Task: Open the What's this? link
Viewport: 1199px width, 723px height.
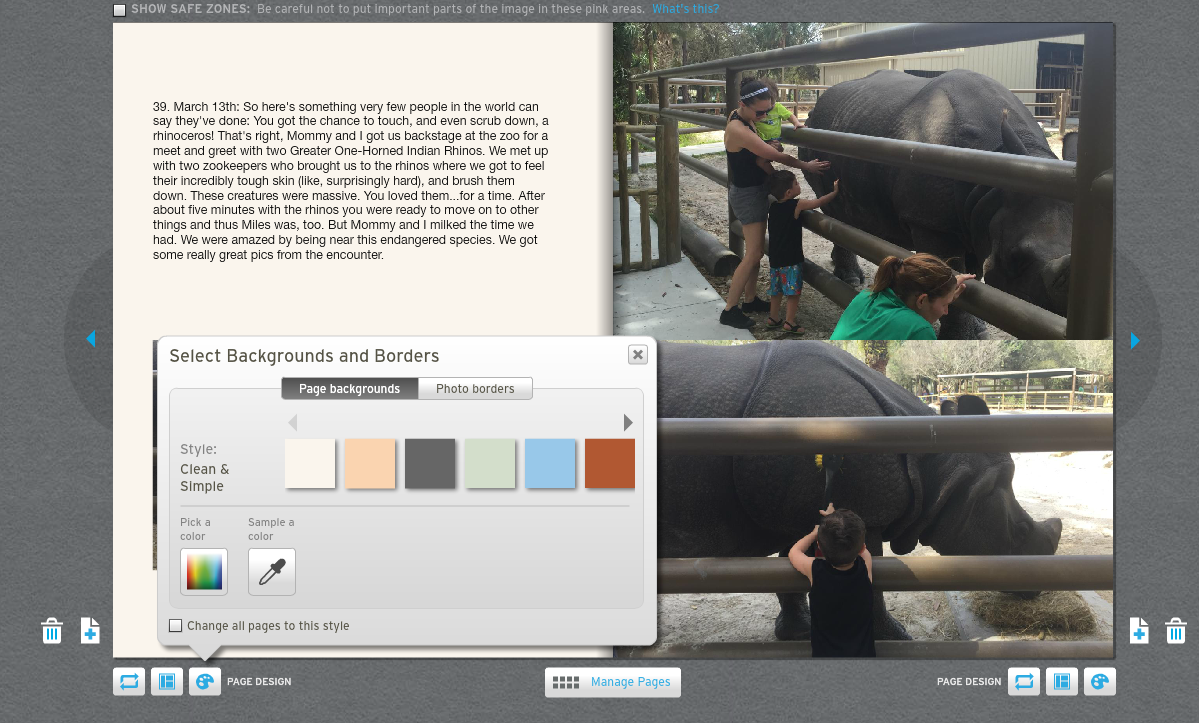Action: tap(685, 9)
